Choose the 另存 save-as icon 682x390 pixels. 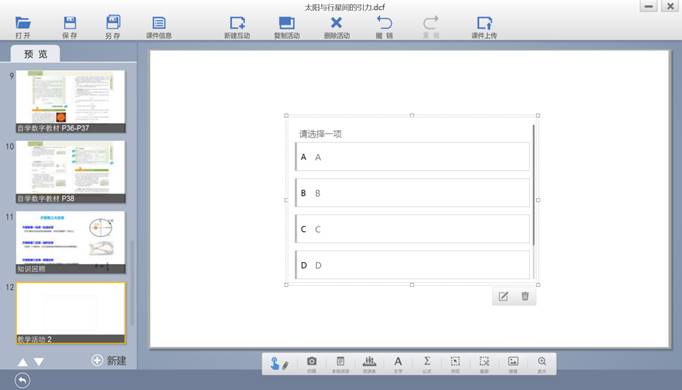click(x=113, y=27)
